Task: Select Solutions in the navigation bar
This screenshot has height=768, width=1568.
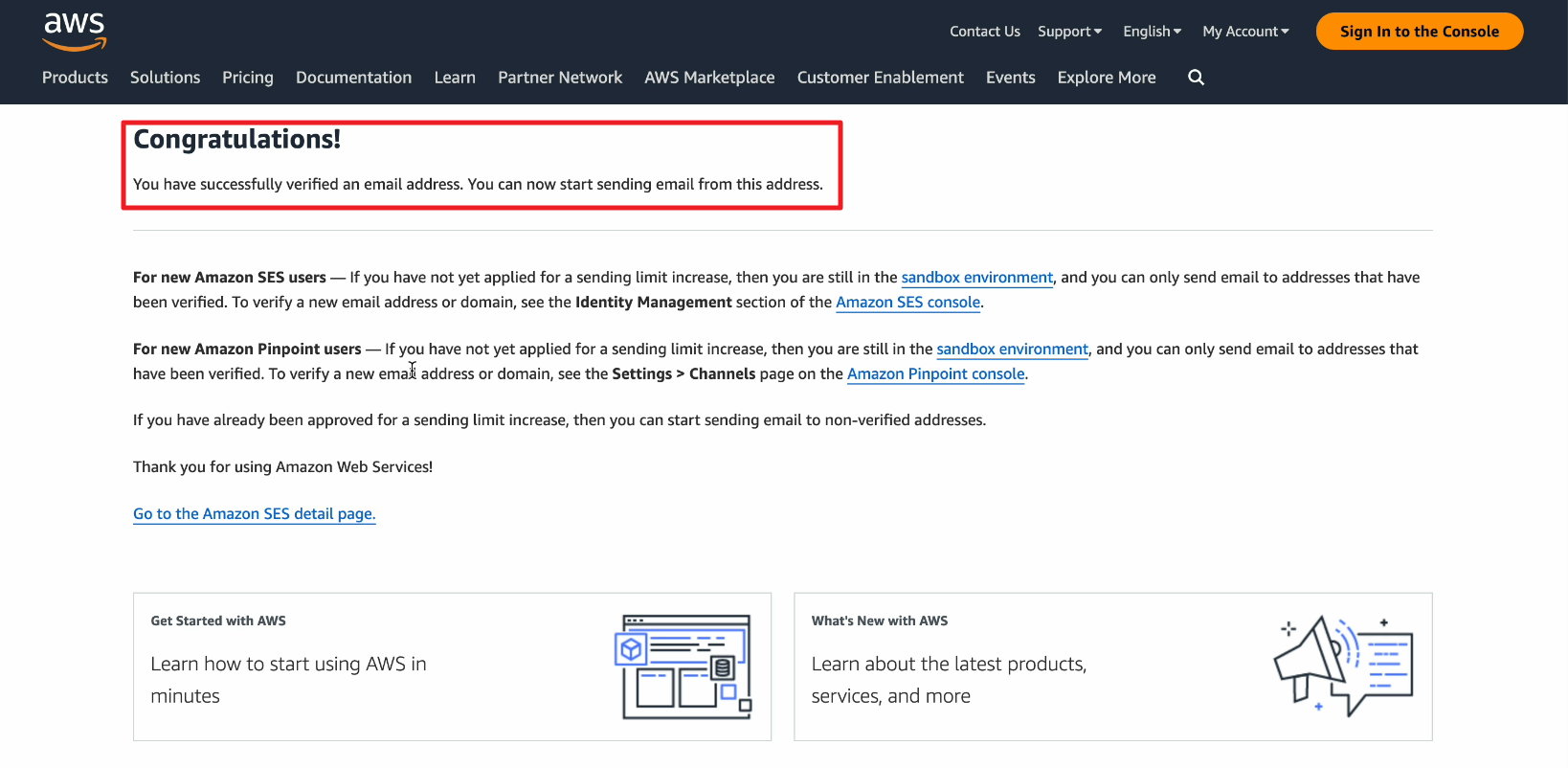Action: click(165, 78)
